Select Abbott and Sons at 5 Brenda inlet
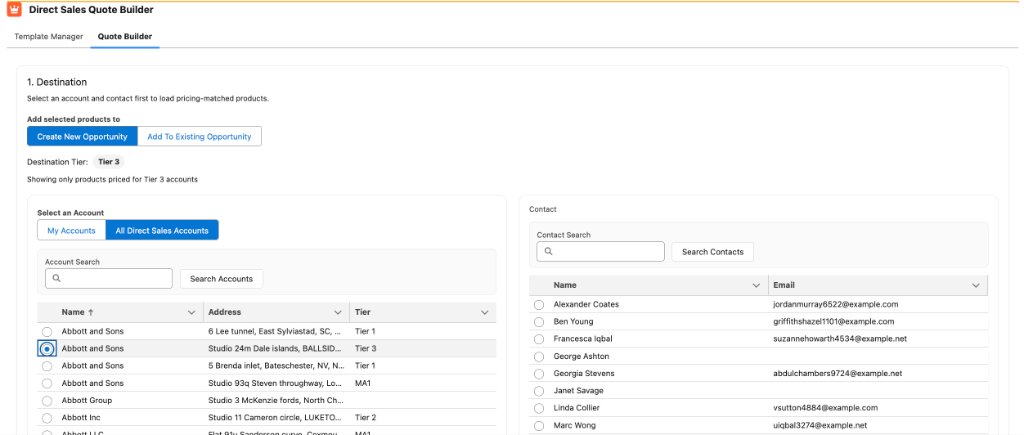The width and height of the screenshot is (1024, 435). click(46, 366)
